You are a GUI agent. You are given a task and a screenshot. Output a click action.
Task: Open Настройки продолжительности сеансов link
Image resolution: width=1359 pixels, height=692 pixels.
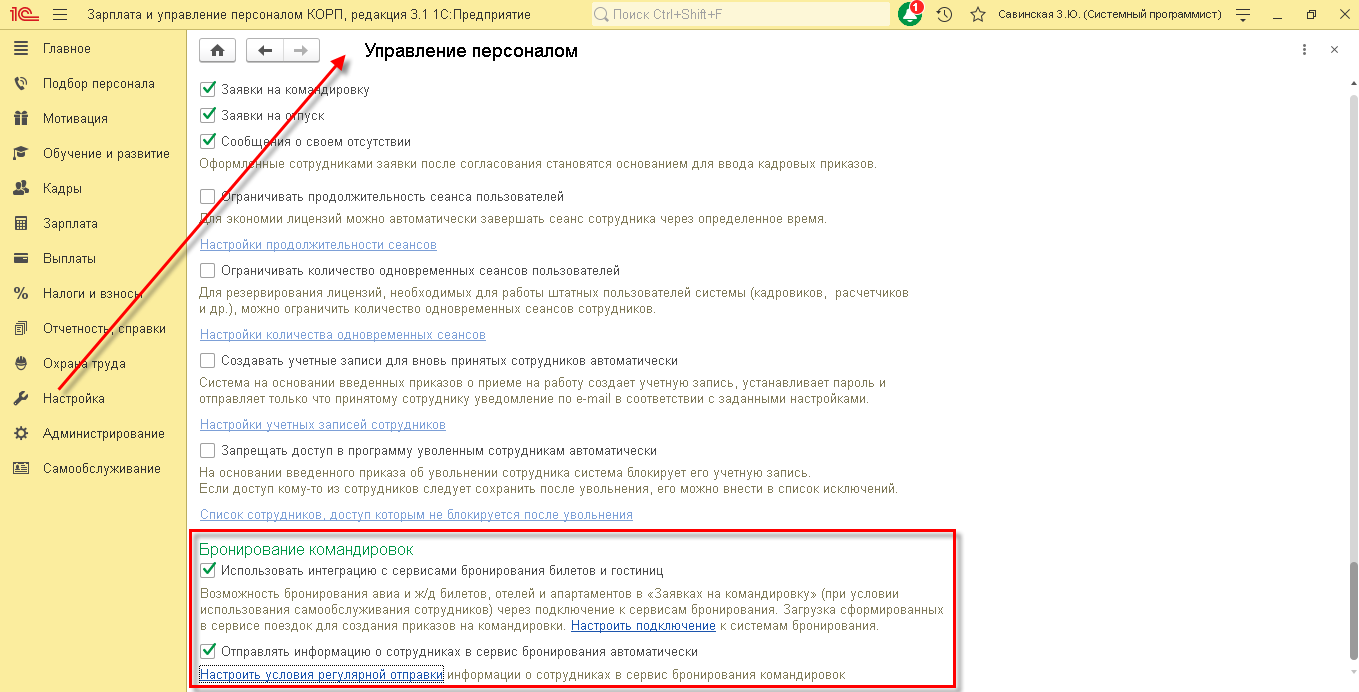pos(318,245)
